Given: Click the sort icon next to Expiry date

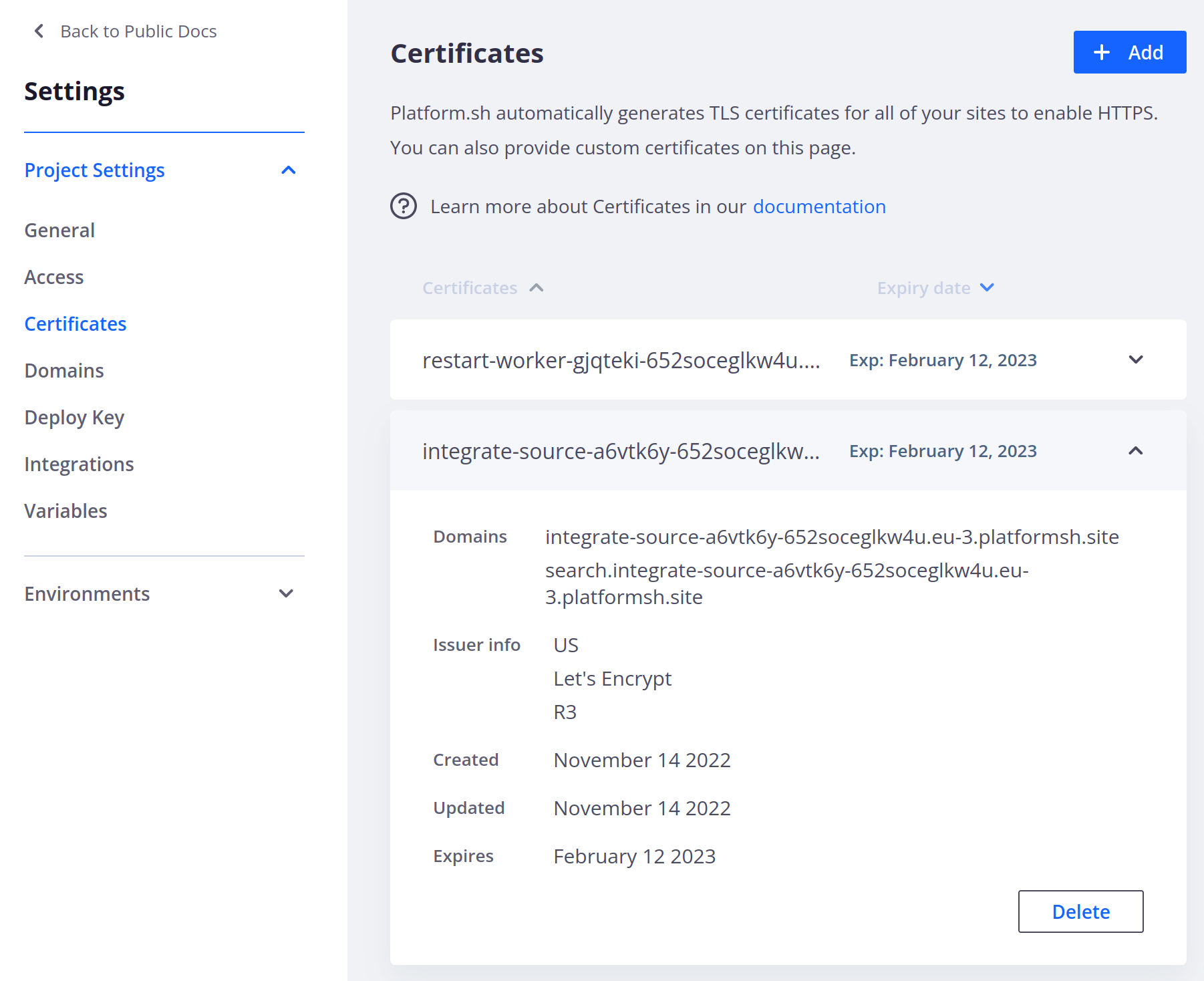Looking at the screenshot, I should (987, 287).
